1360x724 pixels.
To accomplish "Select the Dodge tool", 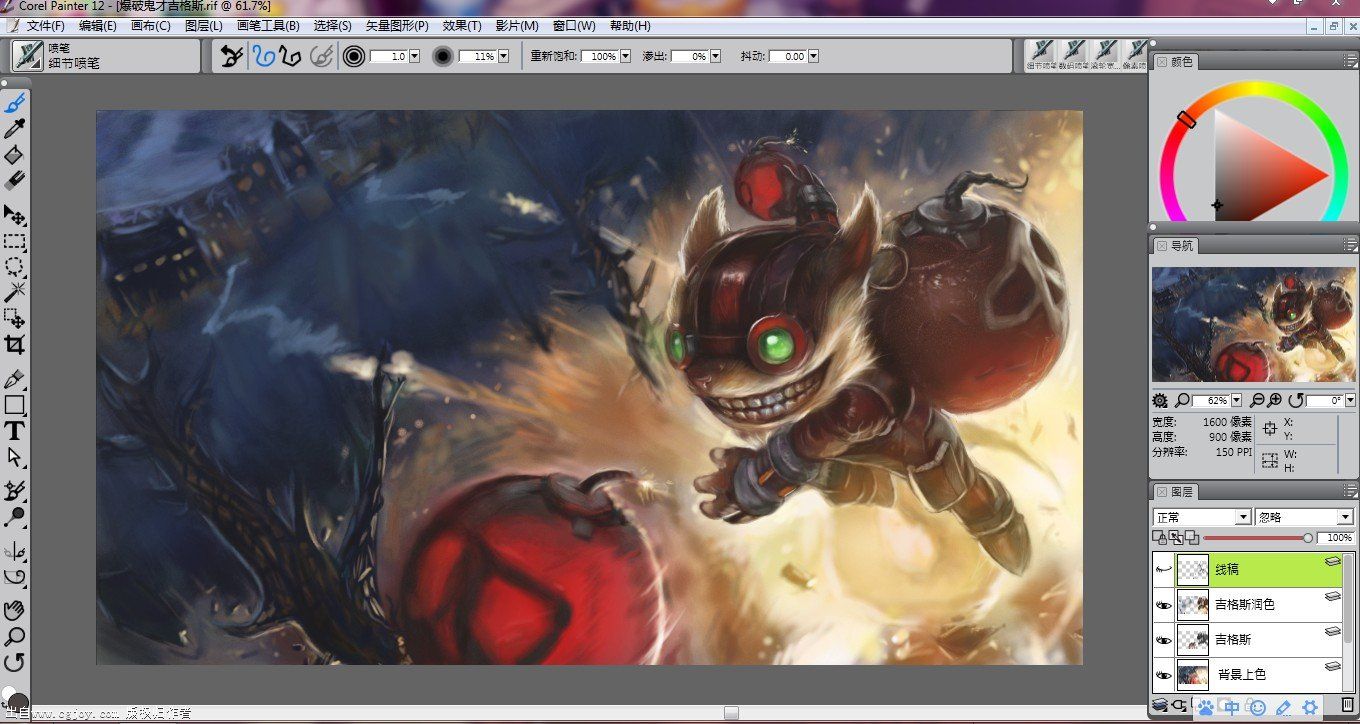I will (x=14, y=517).
